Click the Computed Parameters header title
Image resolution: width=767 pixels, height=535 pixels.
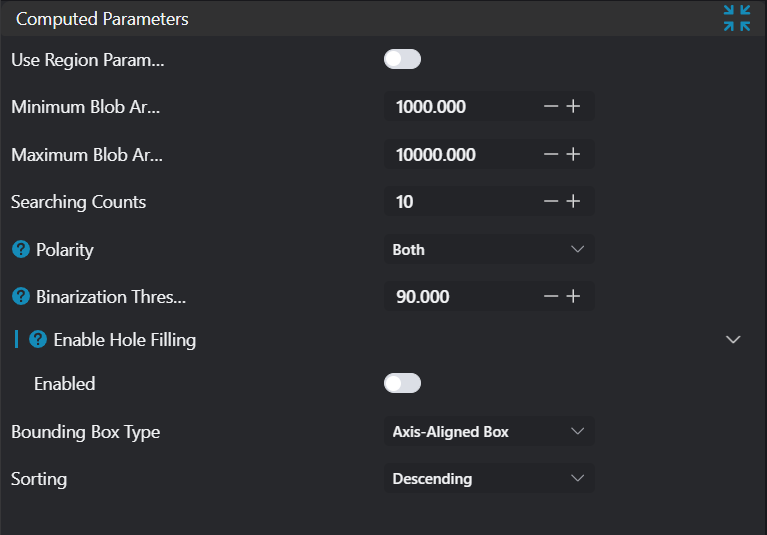point(102,19)
